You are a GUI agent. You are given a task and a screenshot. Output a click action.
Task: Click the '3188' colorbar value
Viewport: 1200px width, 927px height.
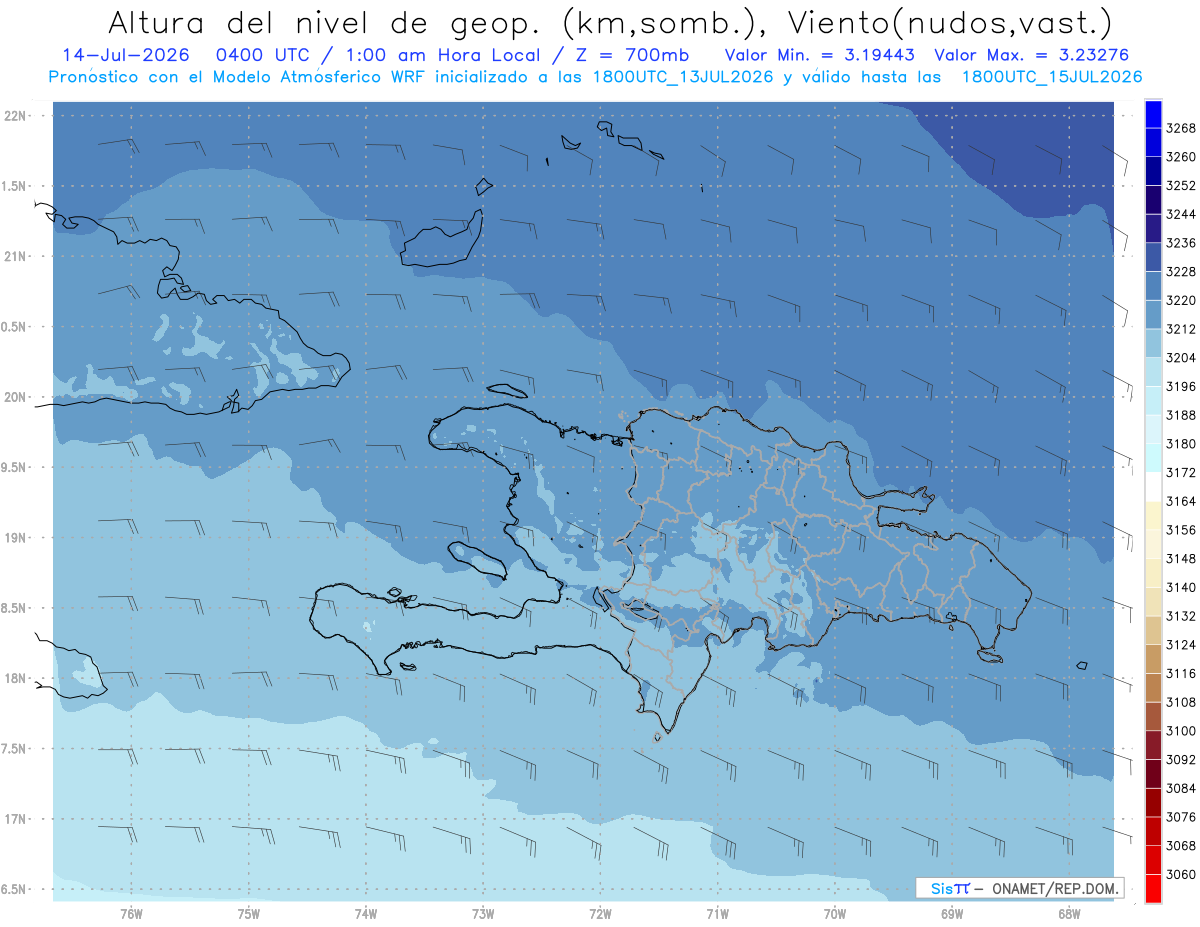point(1180,415)
